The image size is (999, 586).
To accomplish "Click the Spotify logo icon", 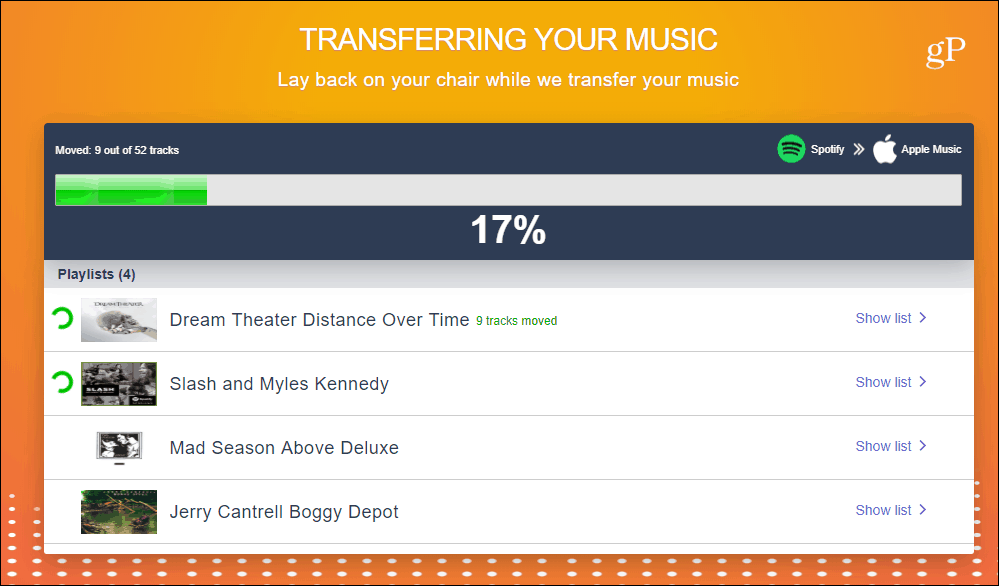I will coord(791,149).
